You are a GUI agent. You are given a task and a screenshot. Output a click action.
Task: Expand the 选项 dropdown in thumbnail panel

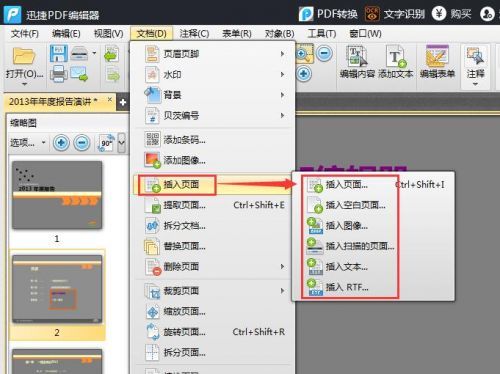27,143
